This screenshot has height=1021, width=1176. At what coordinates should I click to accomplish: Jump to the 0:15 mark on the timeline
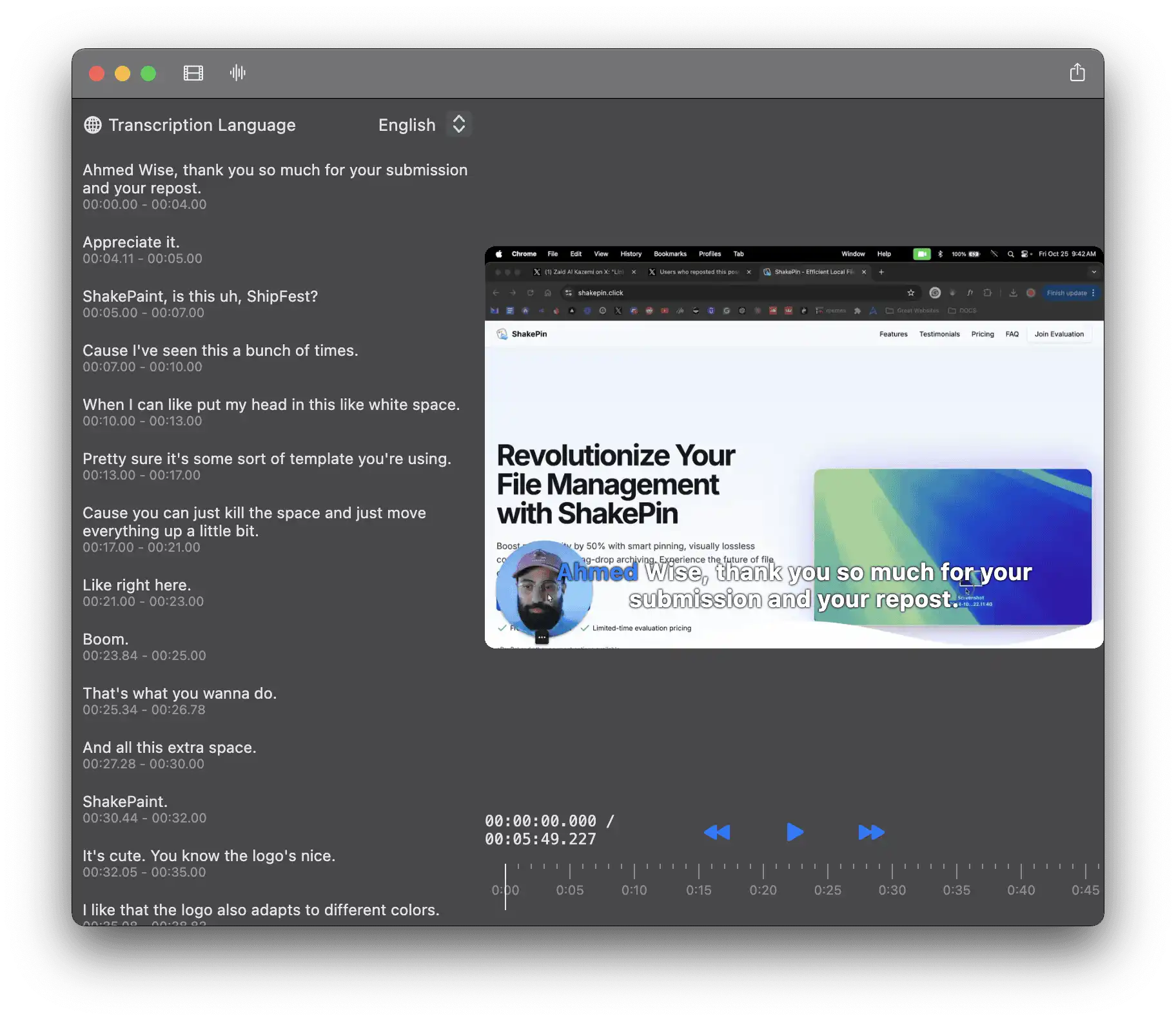click(x=699, y=890)
